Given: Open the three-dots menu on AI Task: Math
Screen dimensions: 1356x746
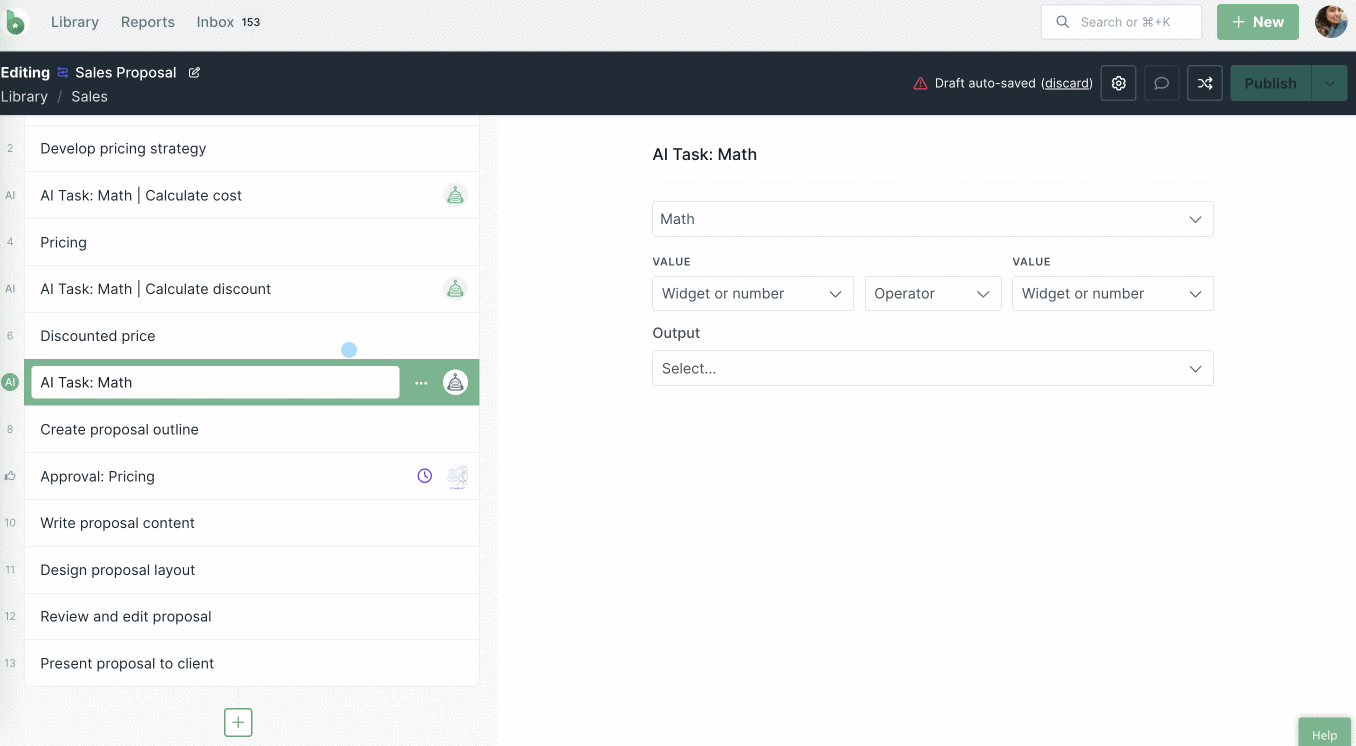Looking at the screenshot, I should pyautogui.click(x=421, y=383).
